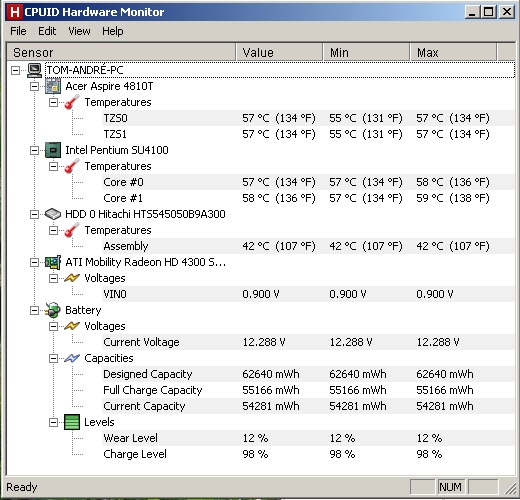Collapse the Levels group
Viewport: 520px width, 500px height.
53,422
